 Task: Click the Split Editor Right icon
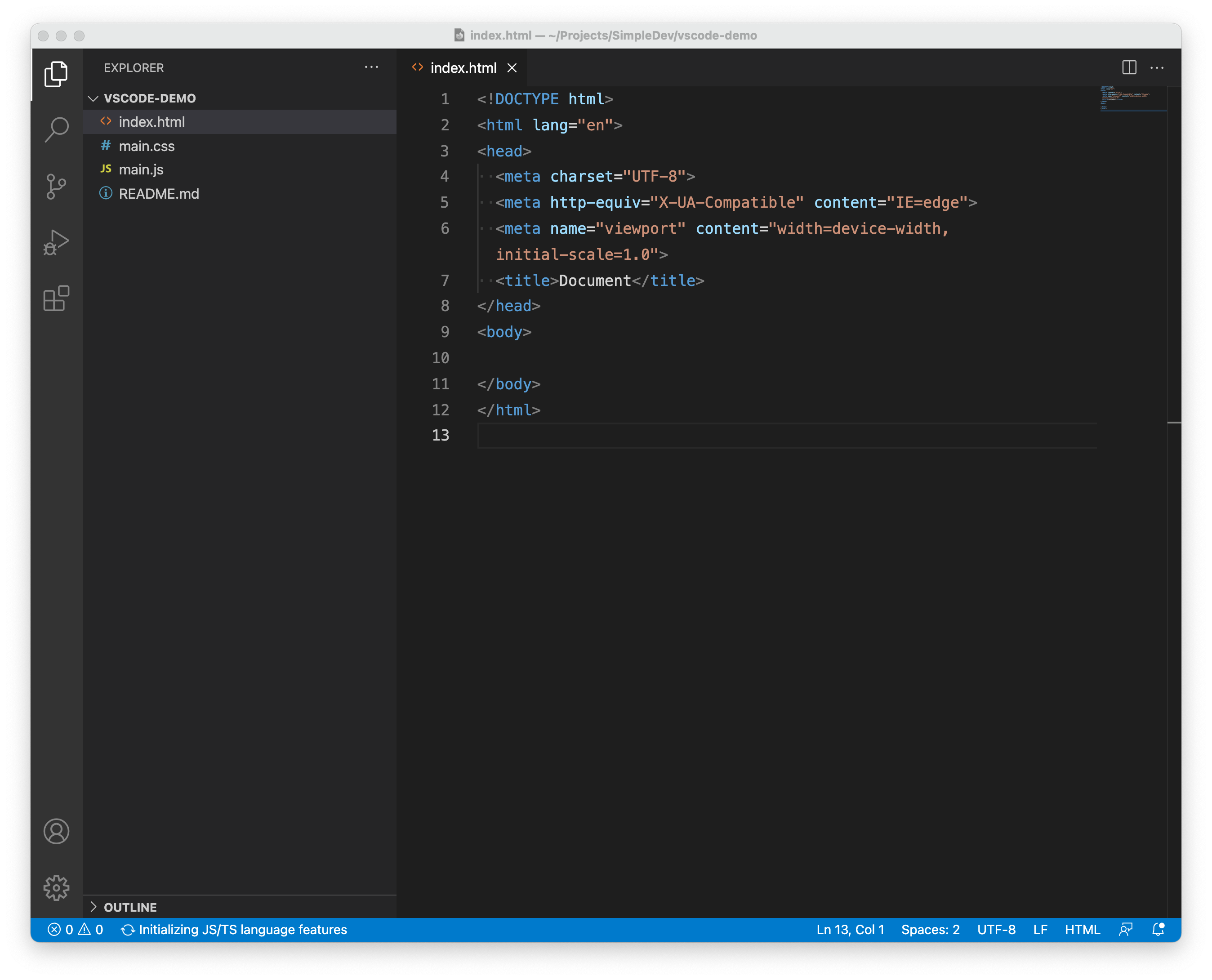pos(1129,68)
